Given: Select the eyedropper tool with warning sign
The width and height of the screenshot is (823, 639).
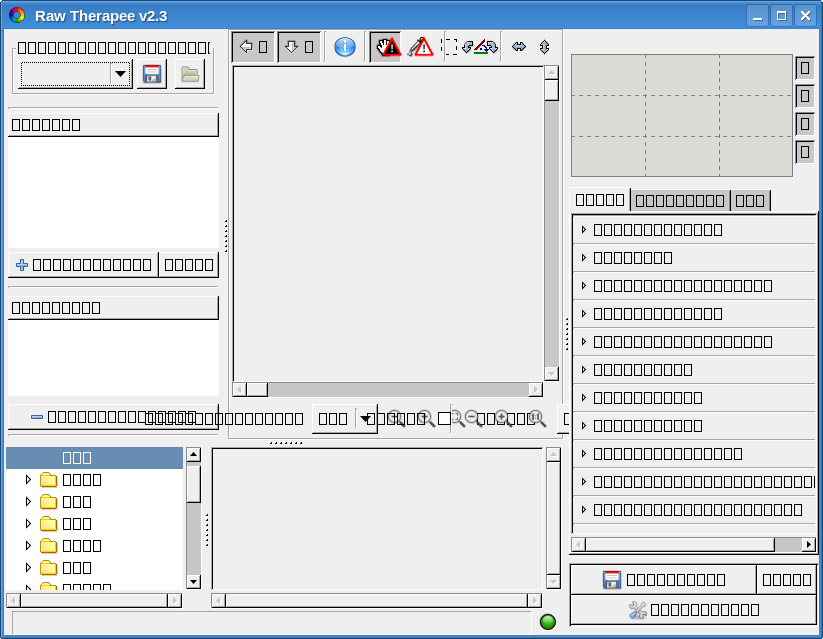Looking at the screenshot, I should tap(420, 47).
